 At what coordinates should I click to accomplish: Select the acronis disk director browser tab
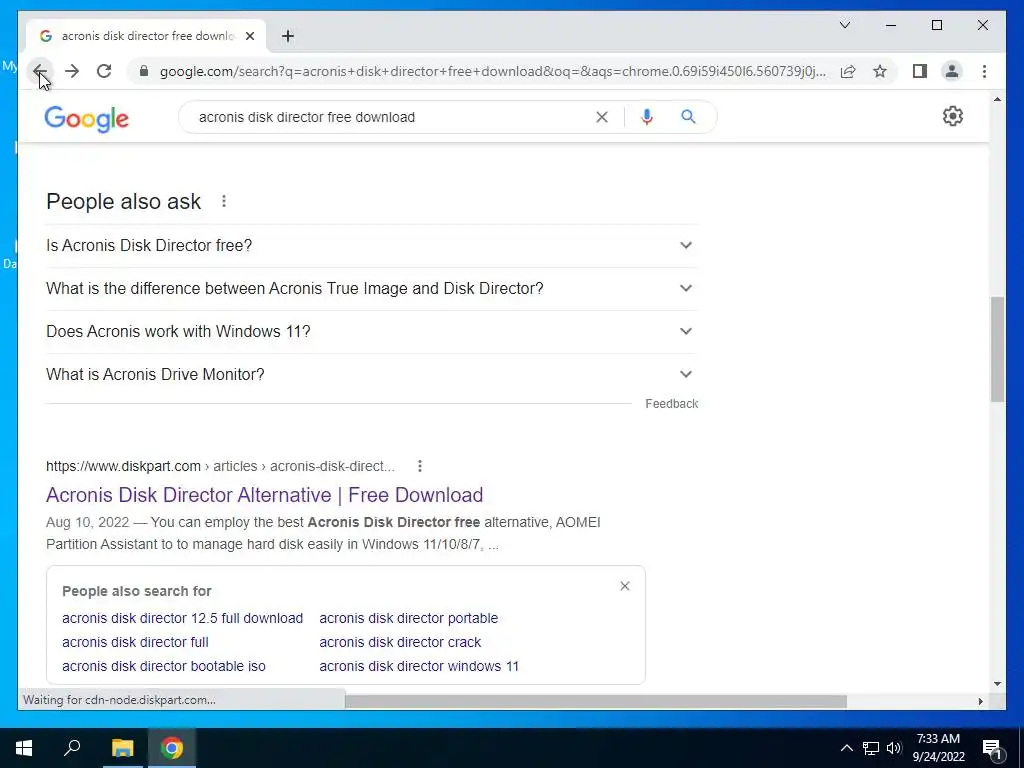(146, 36)
